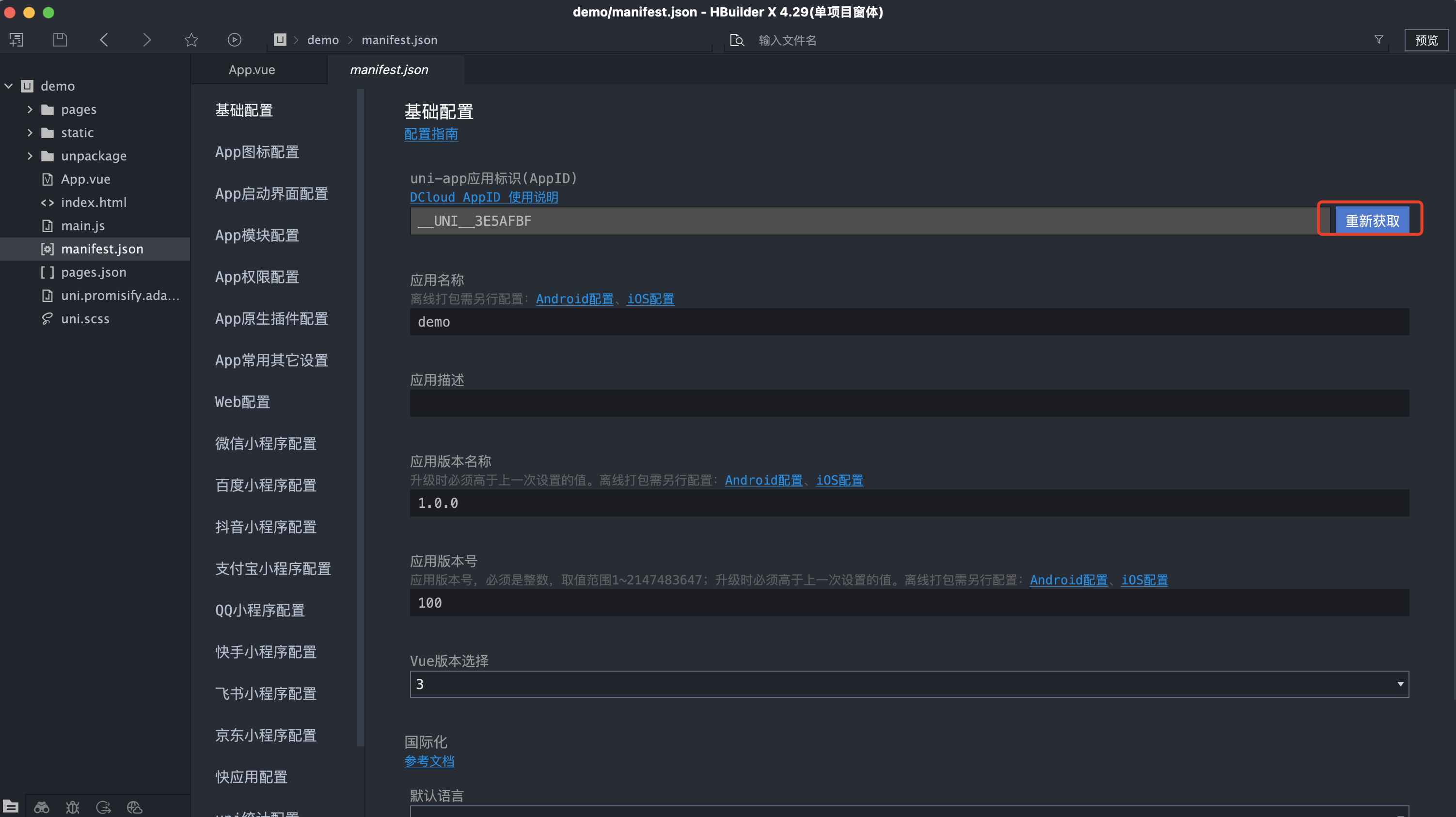This screenshot has height=817, width=1456.
Task: Click the save file icon
Action: [60, 40]
